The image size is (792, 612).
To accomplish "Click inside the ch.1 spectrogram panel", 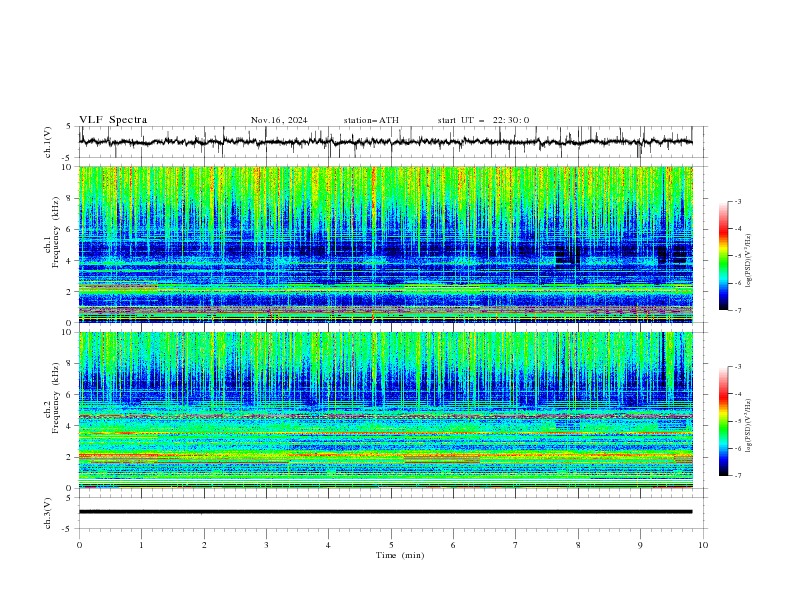I will (x=385, y=244).
